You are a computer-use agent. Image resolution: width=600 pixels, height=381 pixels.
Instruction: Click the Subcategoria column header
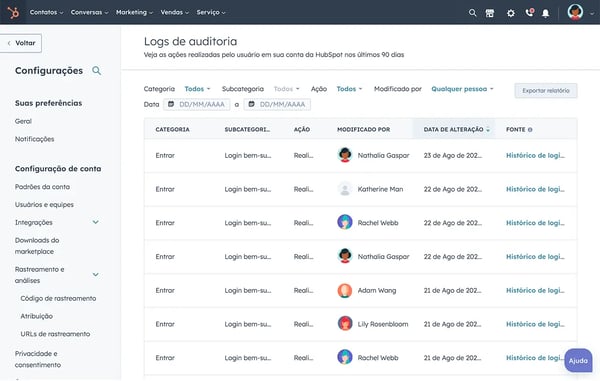247,130
